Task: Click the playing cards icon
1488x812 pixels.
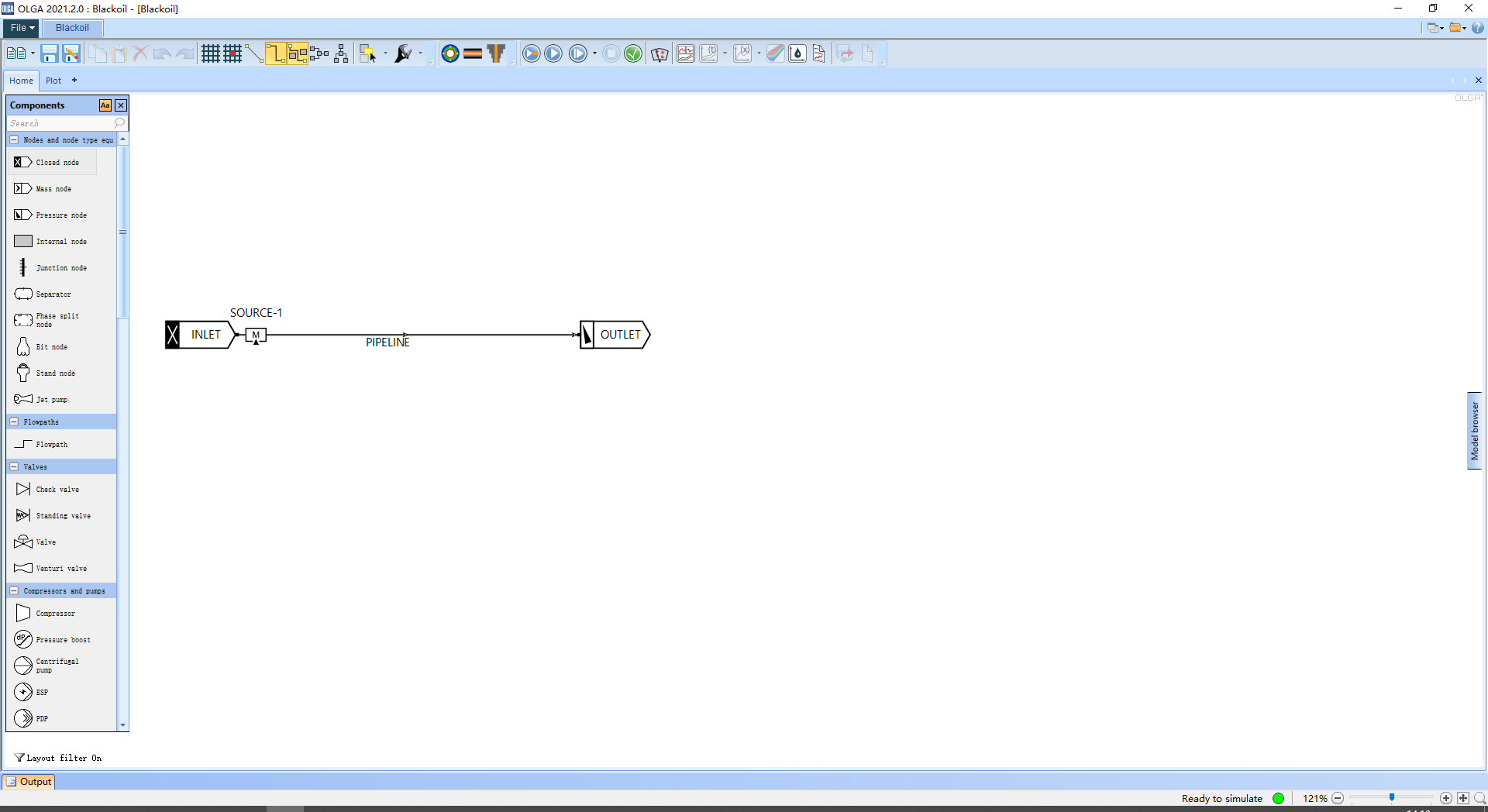Action: (x=660, y=53)
